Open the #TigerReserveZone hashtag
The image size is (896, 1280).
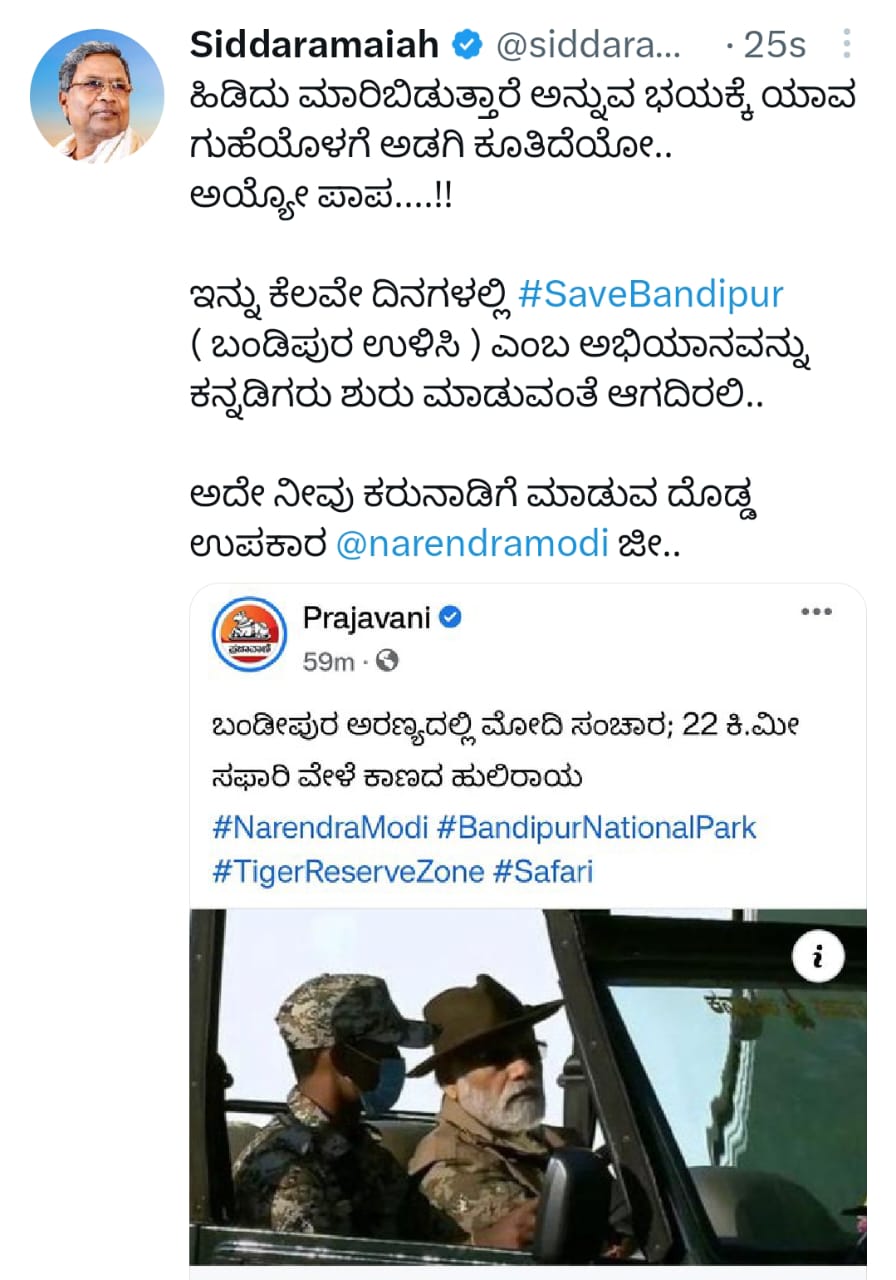tap(349, 871)
